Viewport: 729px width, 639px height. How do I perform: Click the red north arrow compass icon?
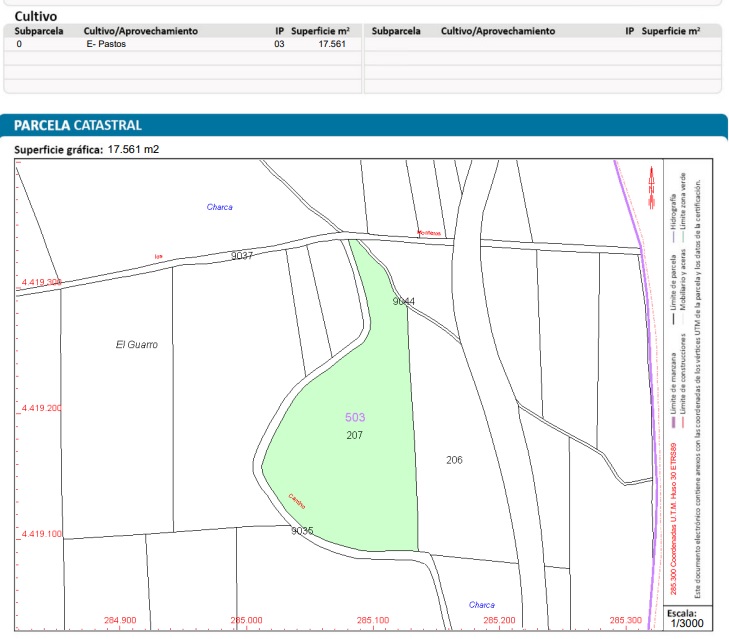tap(651, 187)
